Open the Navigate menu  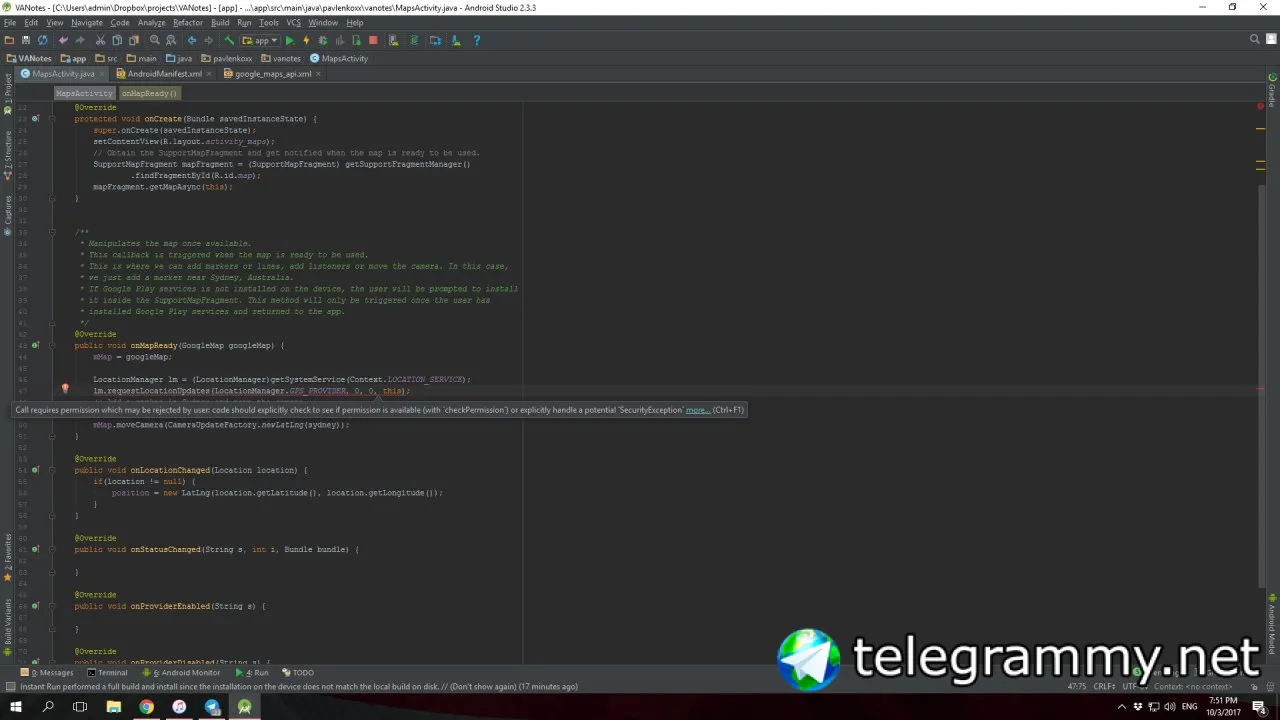click(87, 22)
